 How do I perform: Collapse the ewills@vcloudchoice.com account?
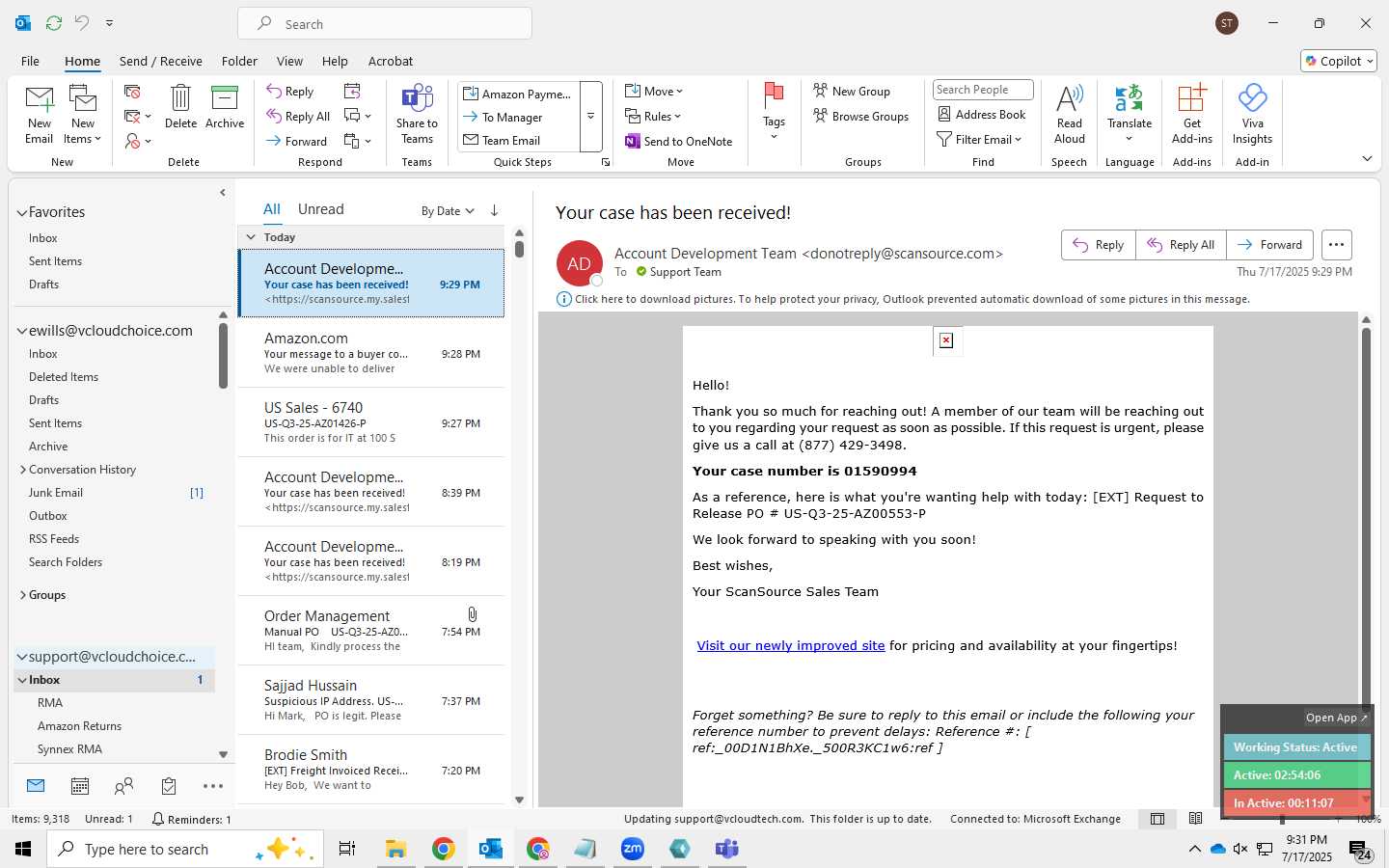[22, 331]
